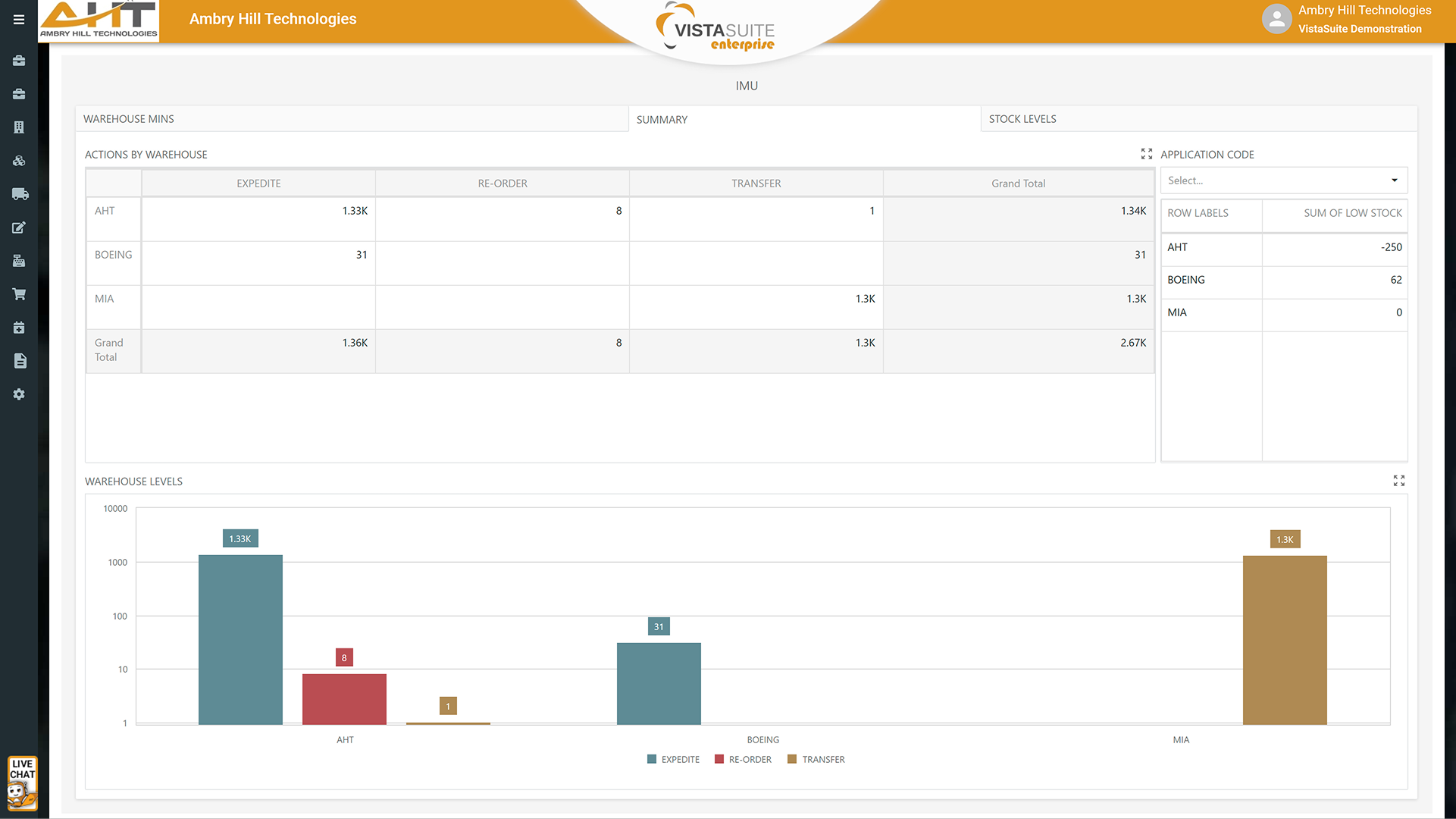Toggle TRANSFER series in chart legend
The width and height of the screenshot is (1456, 819).
coord(816,759)
